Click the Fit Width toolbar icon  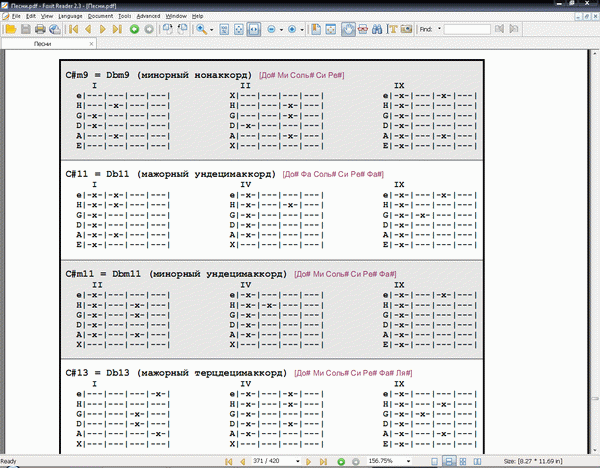pos(256,30)
